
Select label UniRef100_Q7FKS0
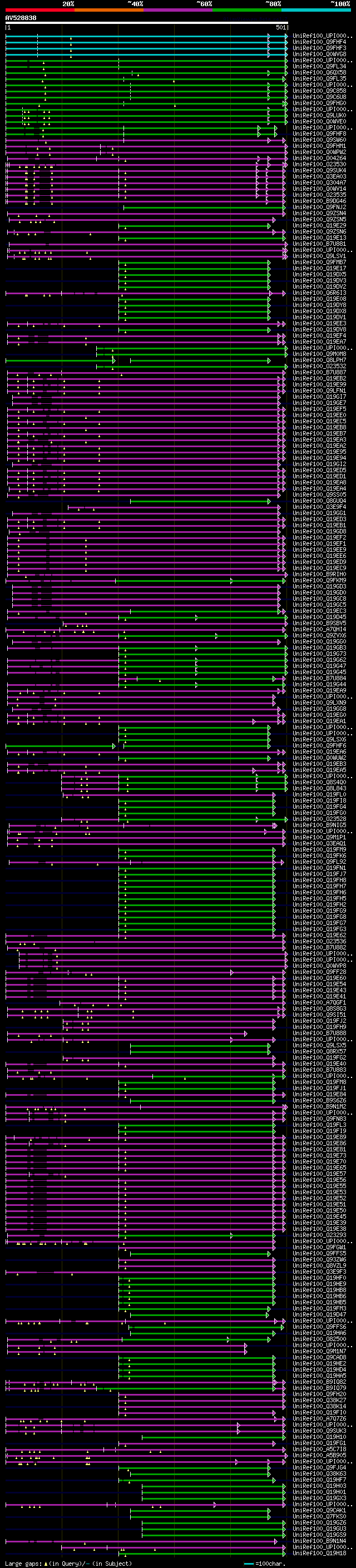coord(319,1517)
